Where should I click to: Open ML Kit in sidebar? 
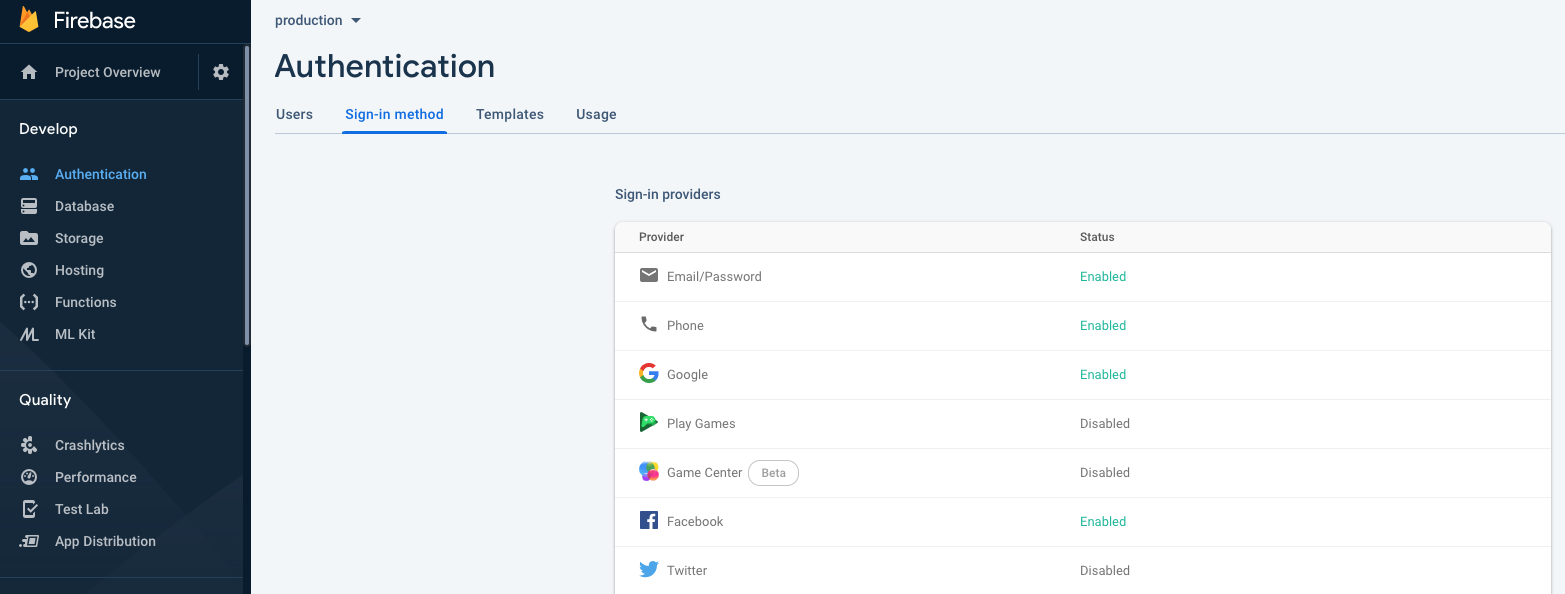click(x=75, y=334)
